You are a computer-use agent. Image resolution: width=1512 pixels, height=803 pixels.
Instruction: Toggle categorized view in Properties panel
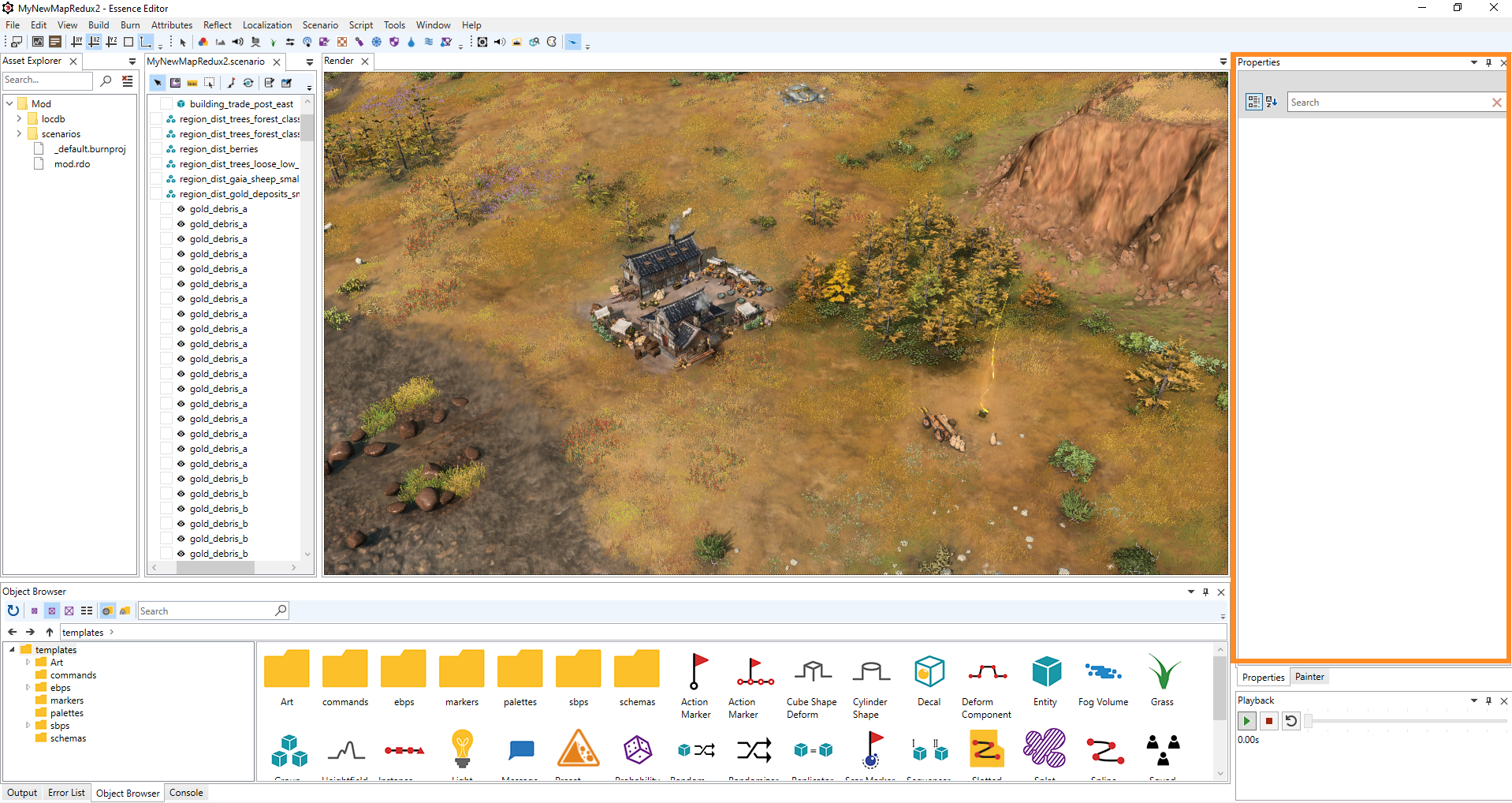click(x=1253, y=102)
